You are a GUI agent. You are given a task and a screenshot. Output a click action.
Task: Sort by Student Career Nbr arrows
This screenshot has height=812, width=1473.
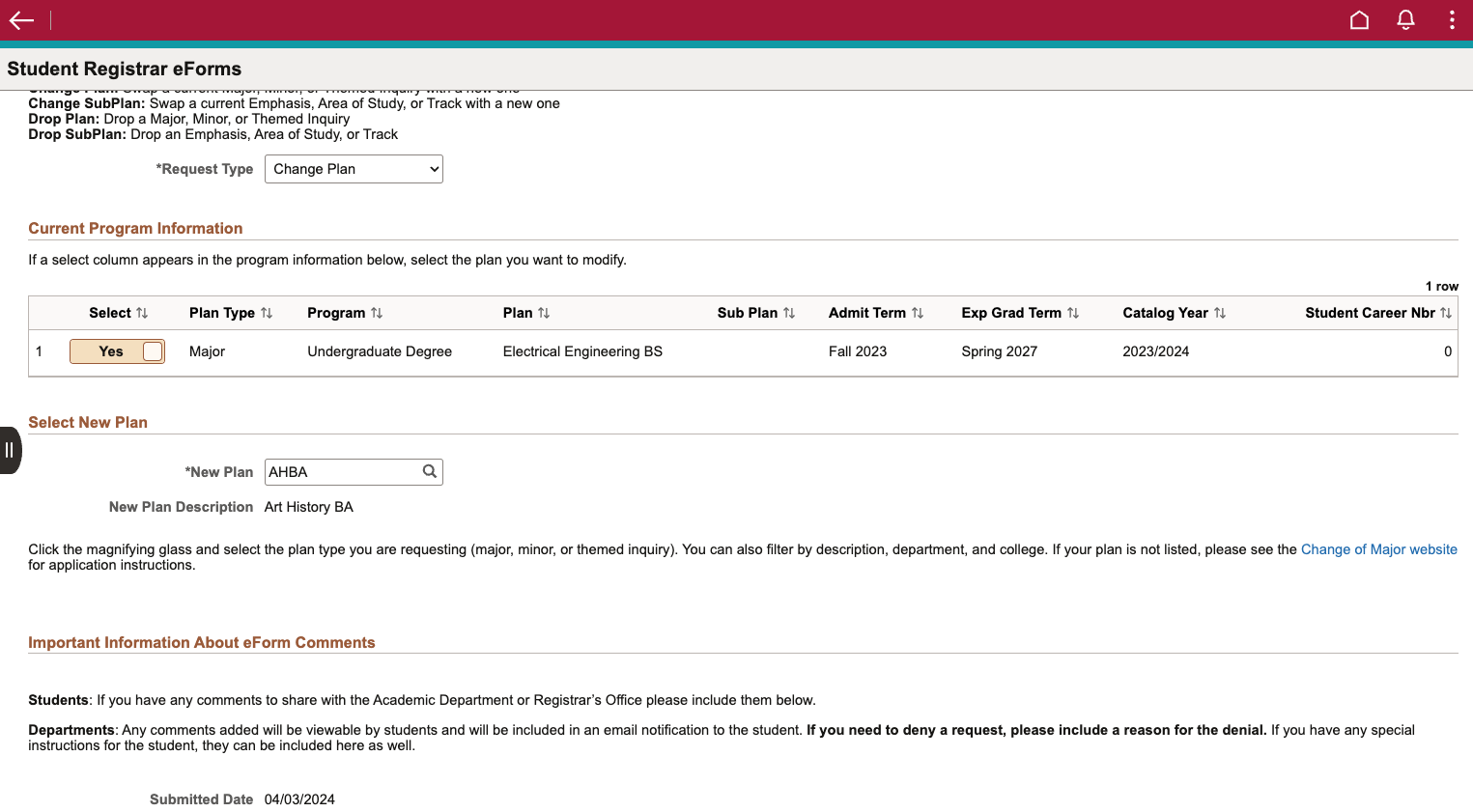click(1446, 313)
